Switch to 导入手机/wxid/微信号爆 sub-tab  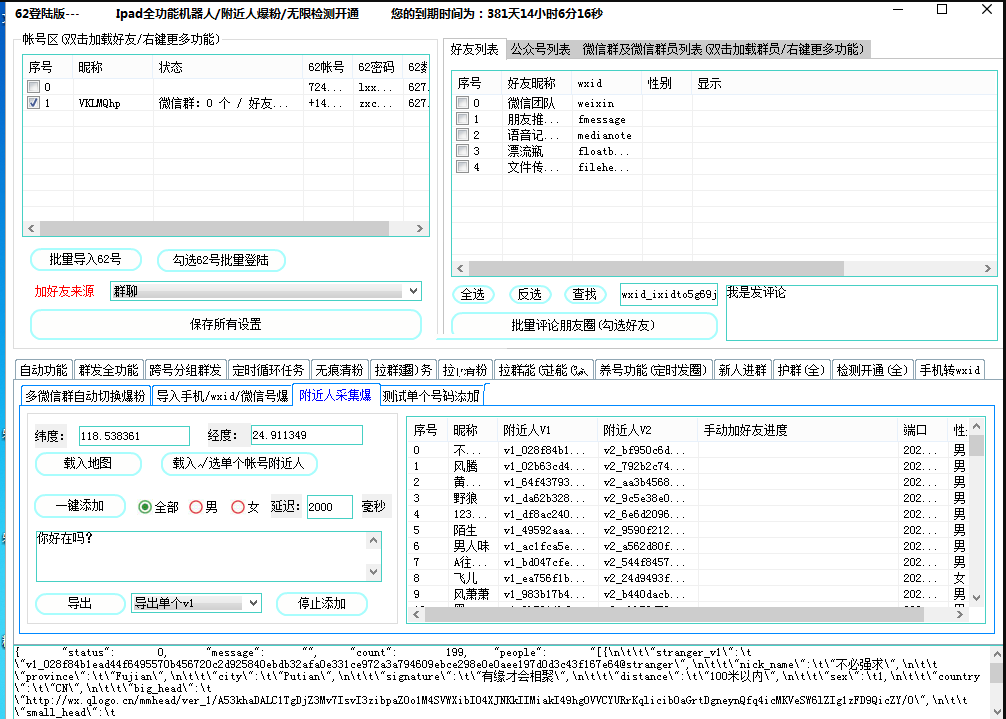point(223,396)
